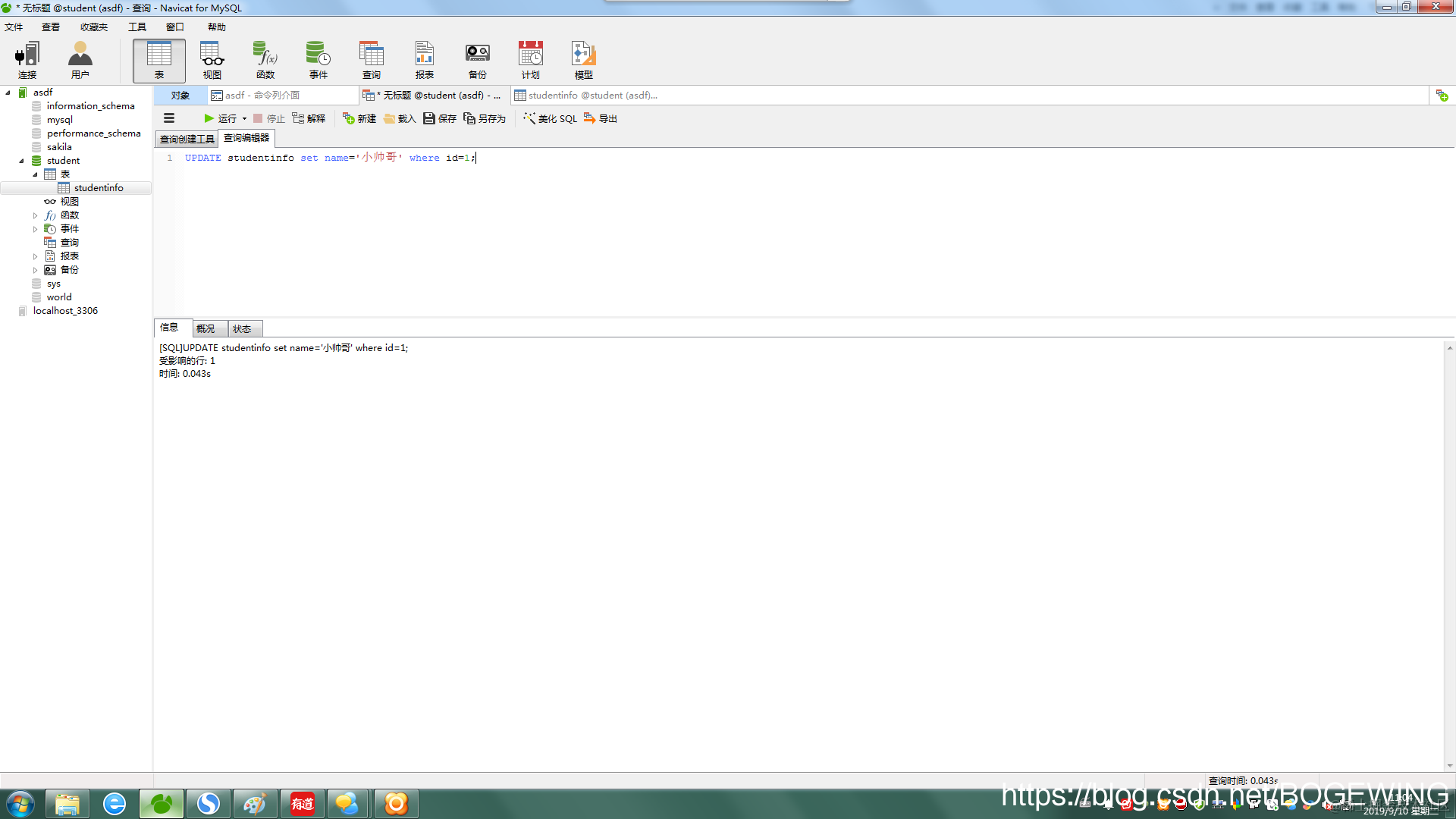The image size is (1456, 819).
Task: Expand the 备份 node in tree
Action: point(35,270)
